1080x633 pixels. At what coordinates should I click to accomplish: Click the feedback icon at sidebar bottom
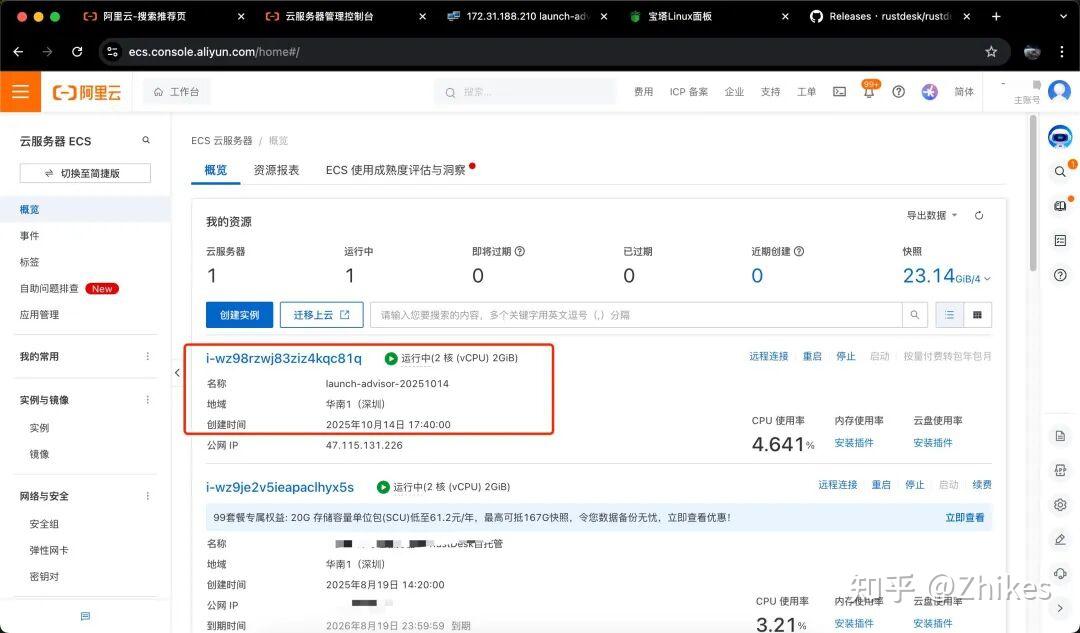click(85, 616)
